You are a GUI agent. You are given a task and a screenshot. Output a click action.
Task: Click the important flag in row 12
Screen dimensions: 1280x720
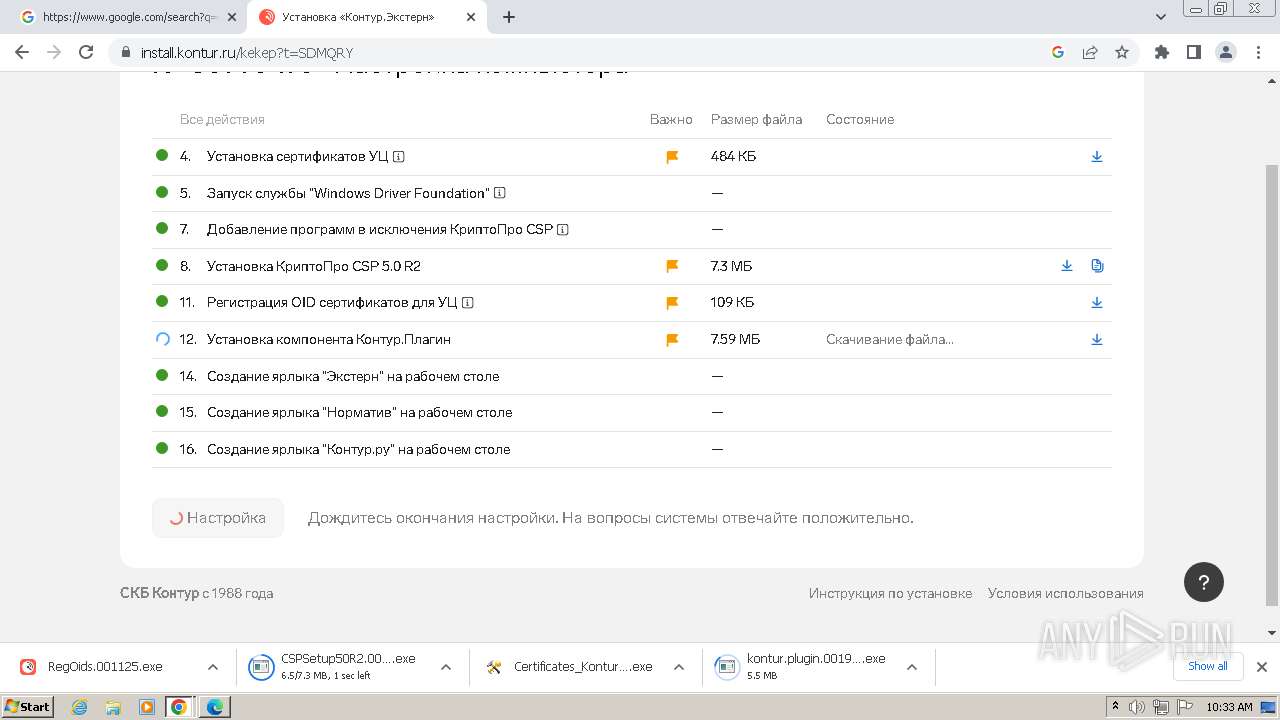(x=672, y=340)
